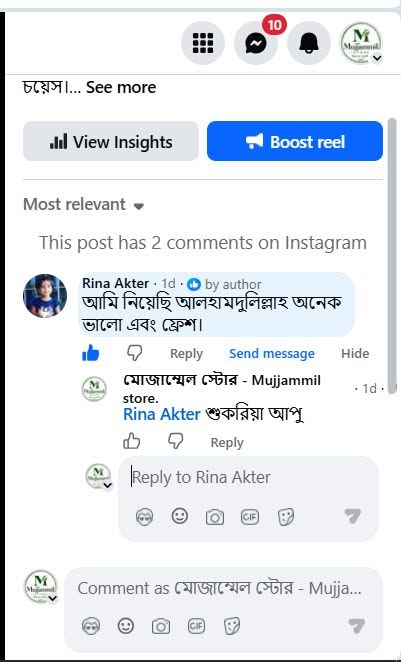Image resolution: width=401 pixels, height=662 pixels.
Task: Add a sticker in the comment box
Action: point(232,626)
